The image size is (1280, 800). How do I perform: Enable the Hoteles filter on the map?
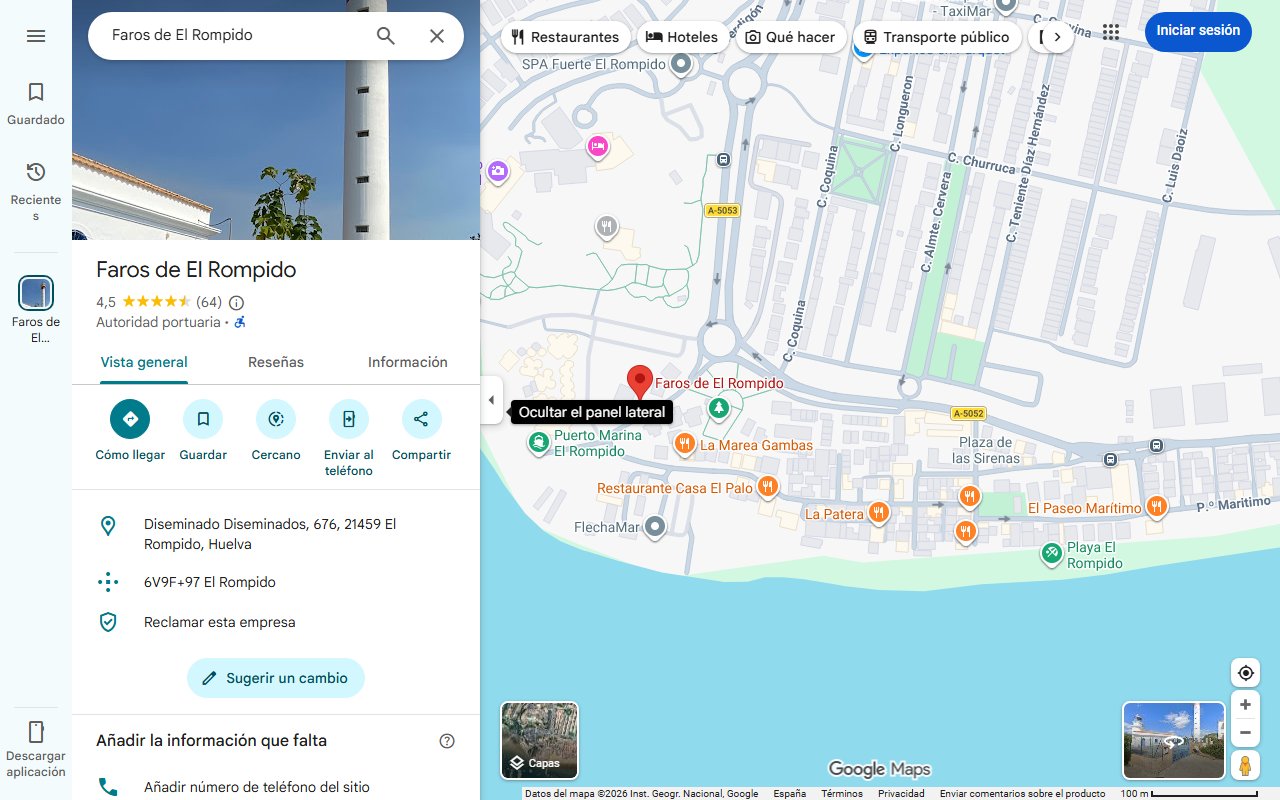click(683, 36)
